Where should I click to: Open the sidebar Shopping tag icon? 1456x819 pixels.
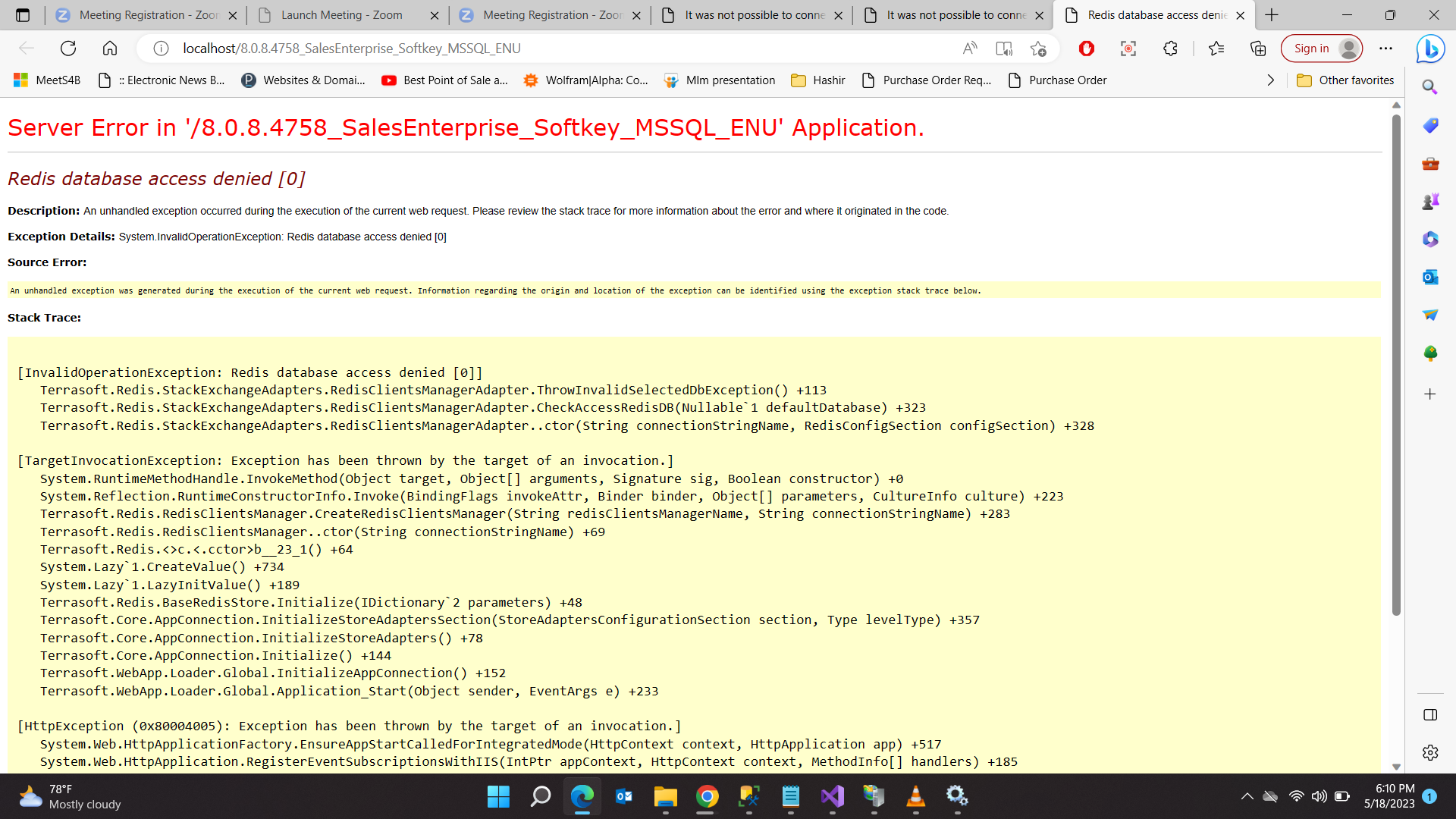(1430, 125)
